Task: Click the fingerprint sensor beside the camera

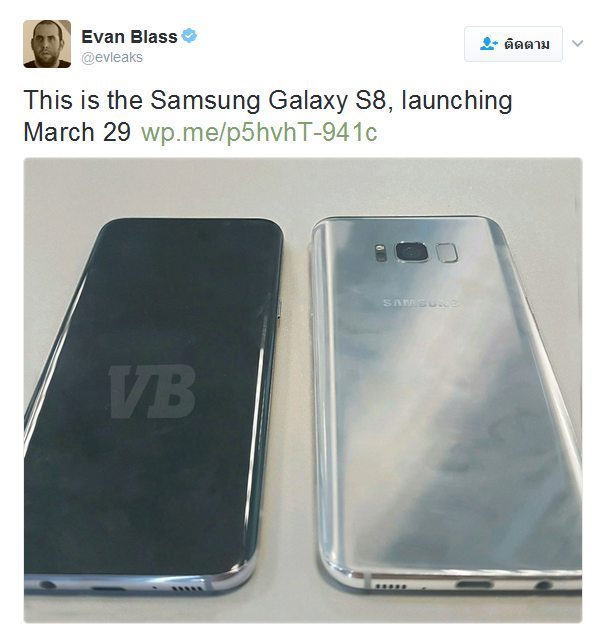Action: coord(447,253)
